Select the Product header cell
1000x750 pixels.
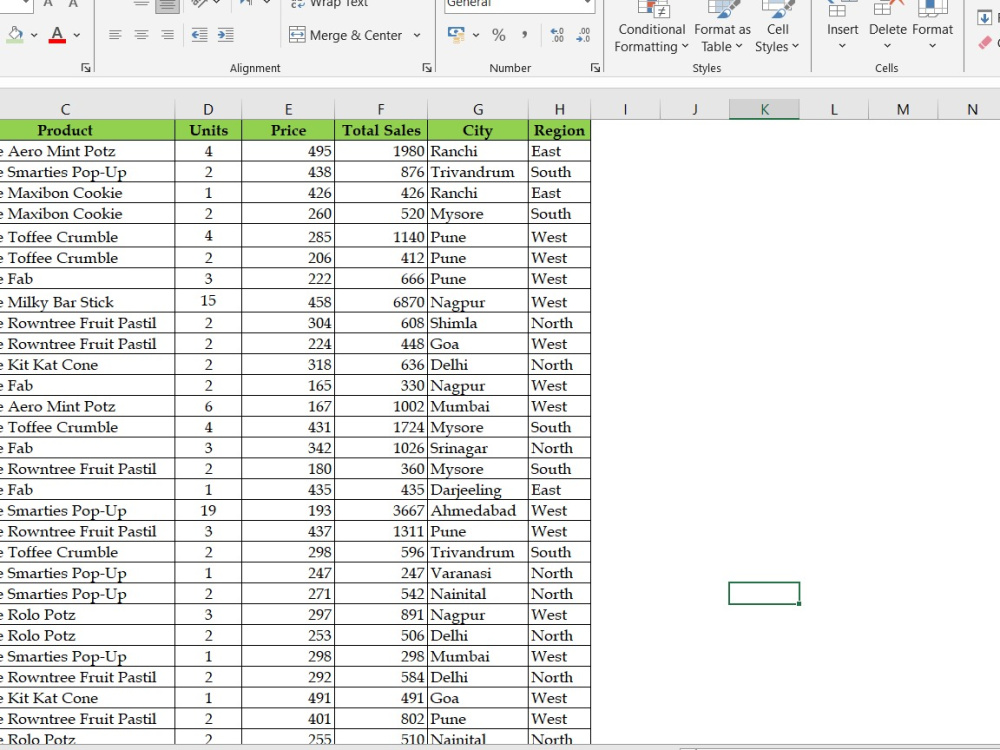tap(87, 130)
